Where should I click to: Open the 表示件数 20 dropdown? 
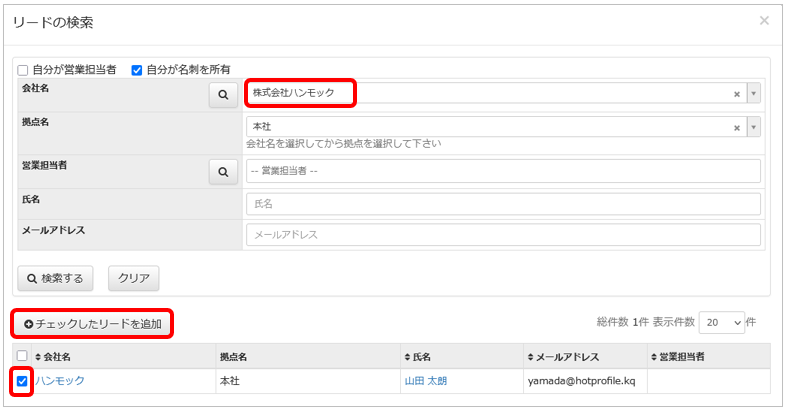coord(723,323)
